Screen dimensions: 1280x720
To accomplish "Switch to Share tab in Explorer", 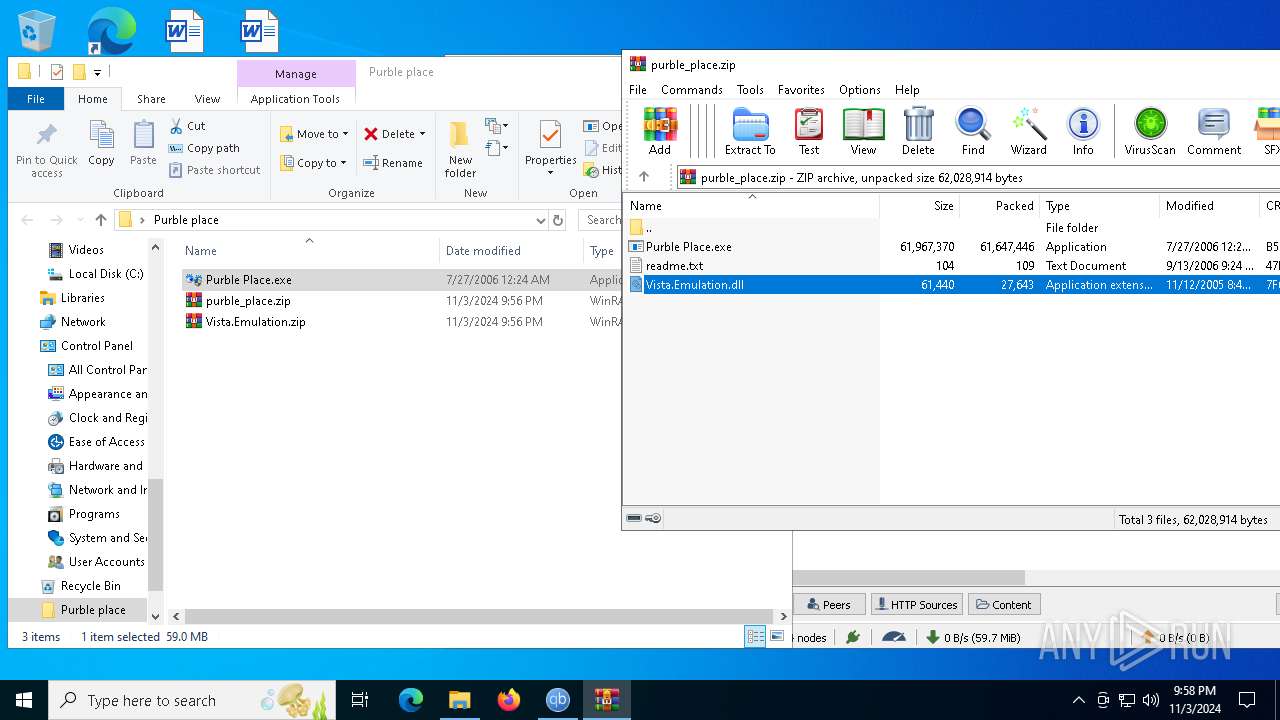I will (x=151, y=99).
